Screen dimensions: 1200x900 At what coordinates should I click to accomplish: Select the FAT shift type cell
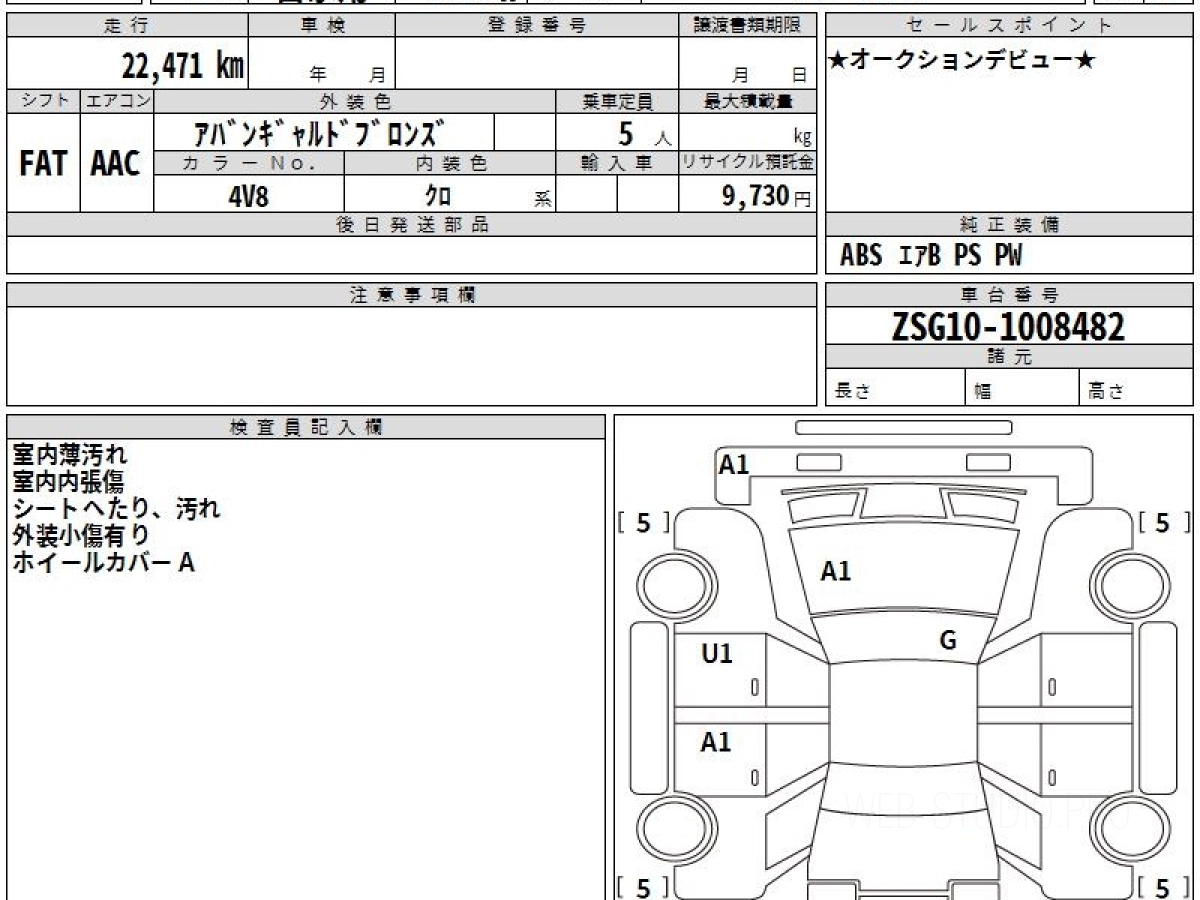tap(43, 163)
